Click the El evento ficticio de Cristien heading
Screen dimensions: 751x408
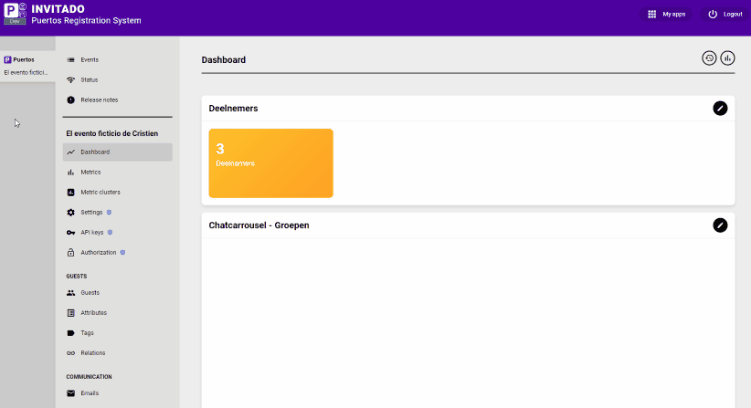[x=112, y=134]
